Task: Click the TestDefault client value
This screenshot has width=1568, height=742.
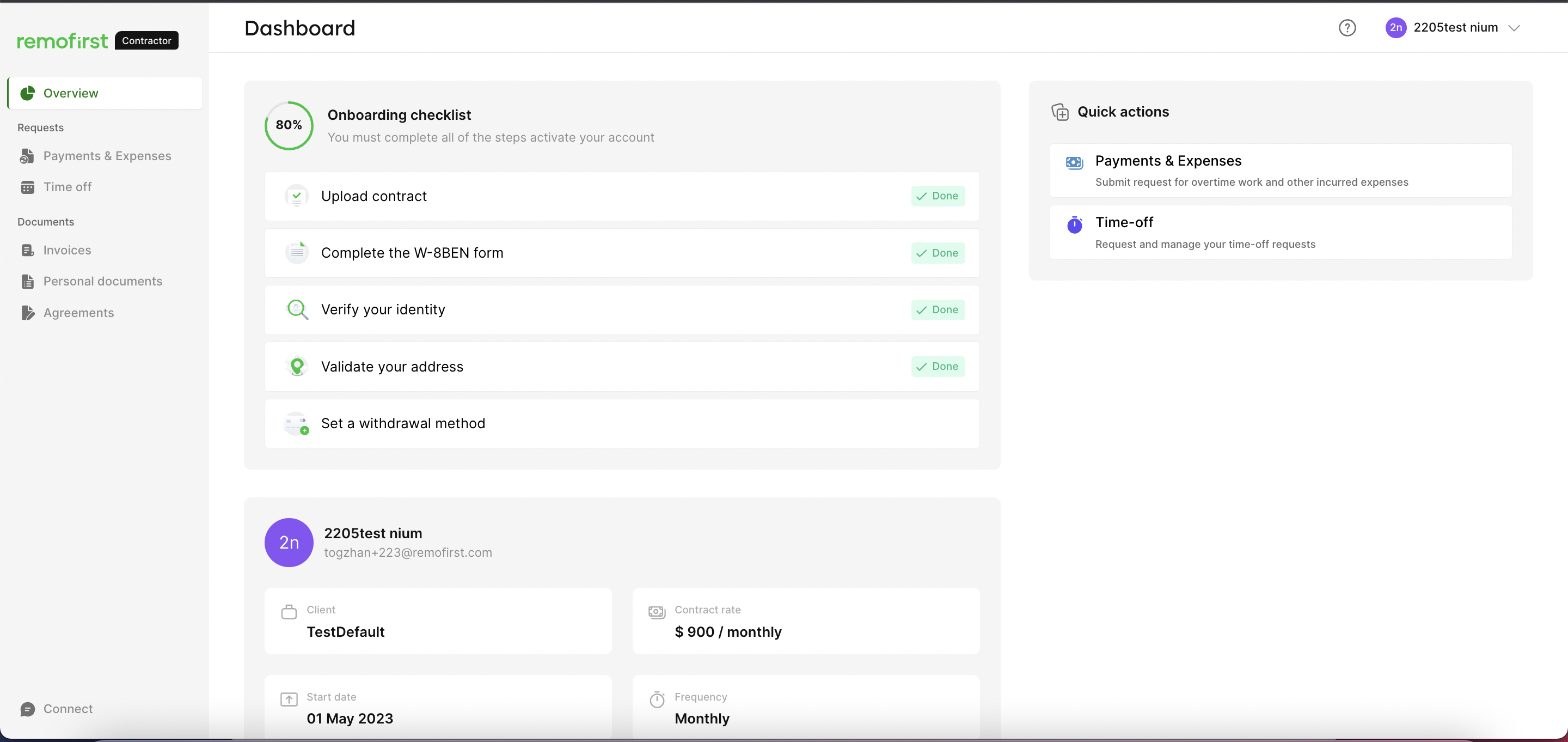Action: point(345,632)
